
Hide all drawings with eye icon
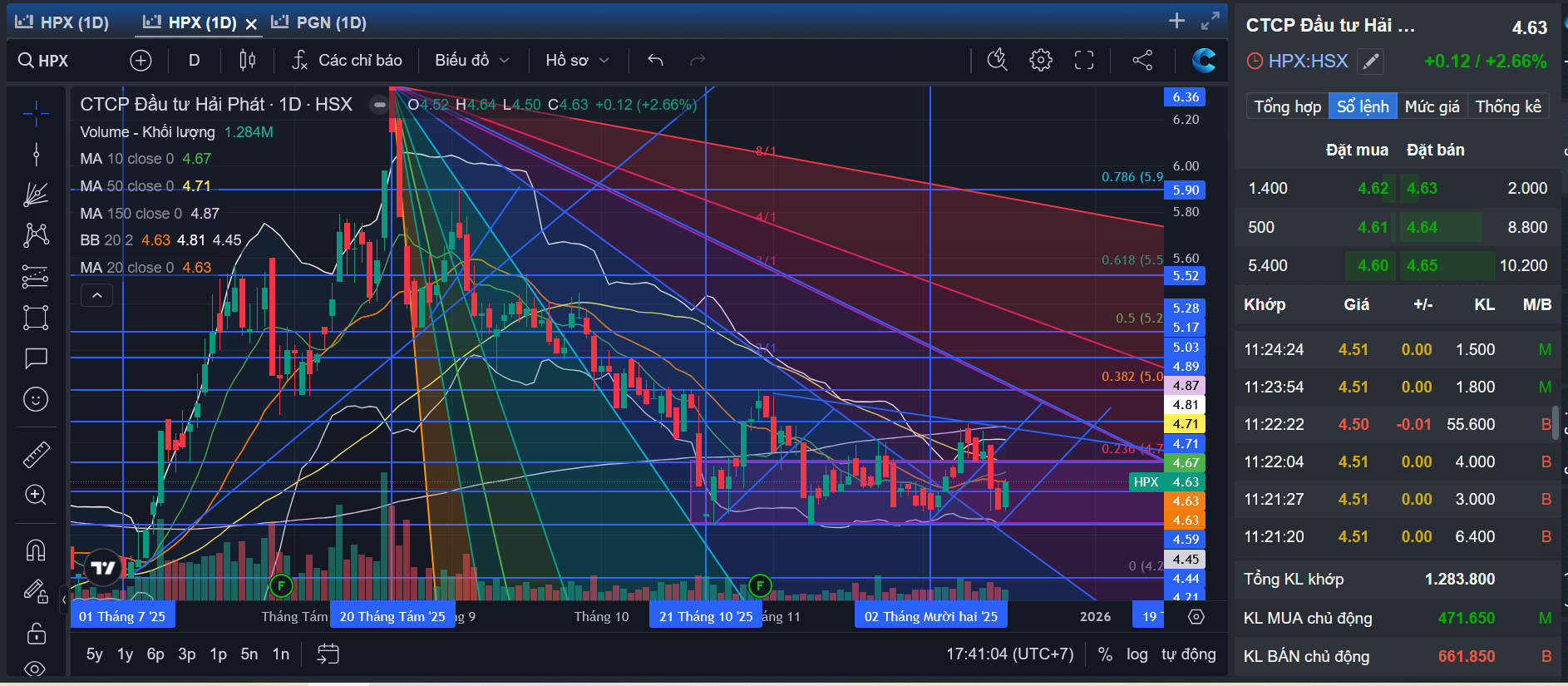click(x=35, y=669)
